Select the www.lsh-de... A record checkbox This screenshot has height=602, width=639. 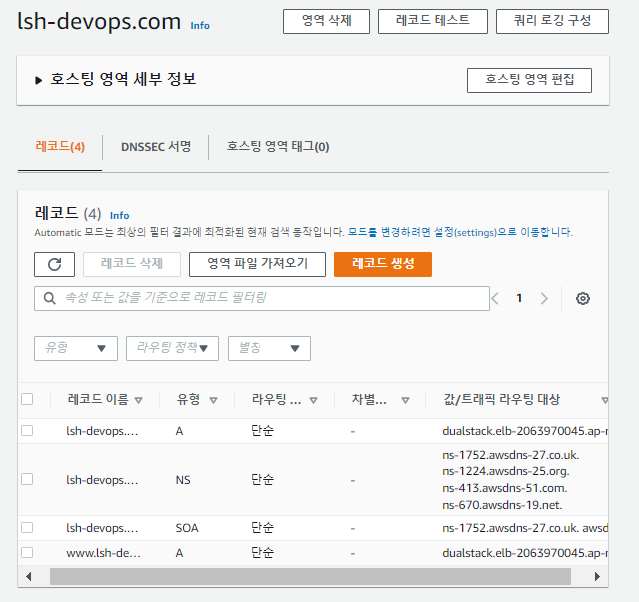point(27,552)
